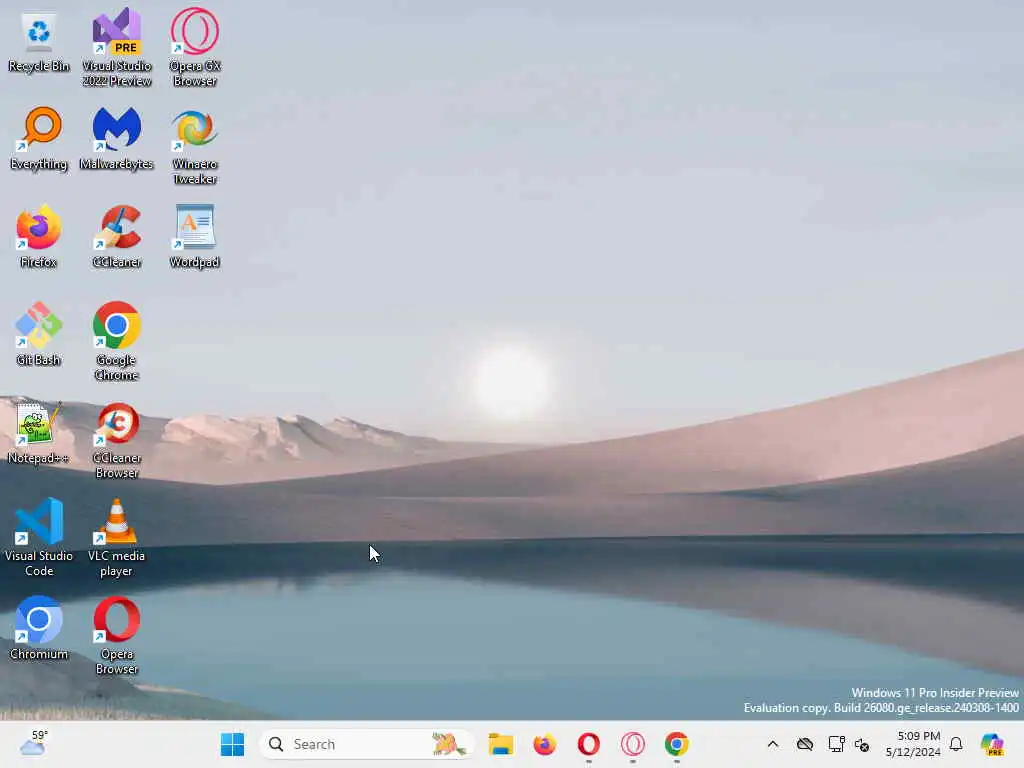Open the 5:09 PM clock and calendar
Image resolution: width=1024 pixels, height=768 pixels.
click(x=913, y=744)
